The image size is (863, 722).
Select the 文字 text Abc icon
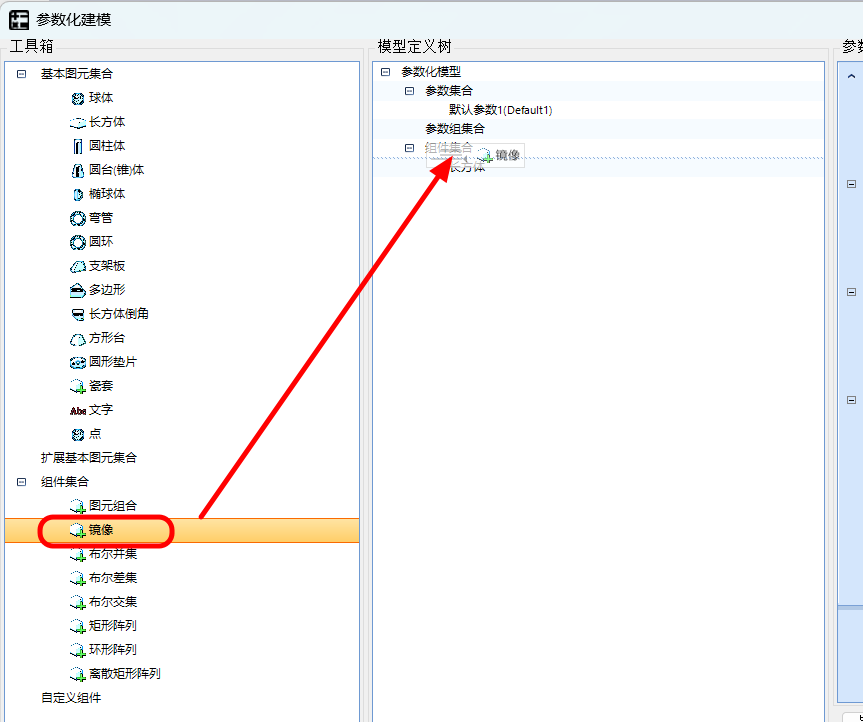78,411
